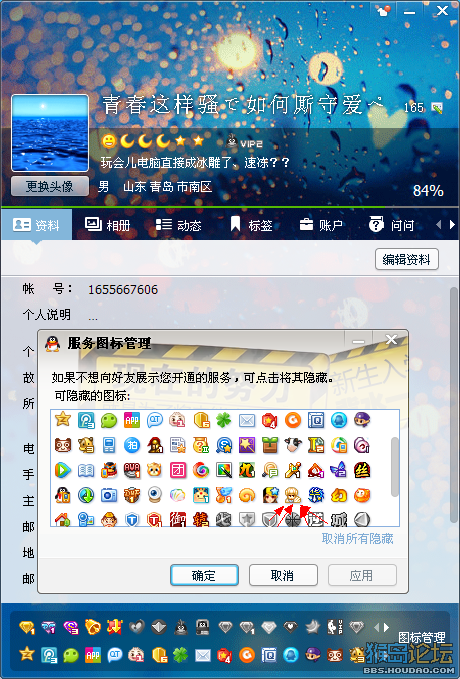Show previous bottom strip icons with left arrow

[376, 627]
